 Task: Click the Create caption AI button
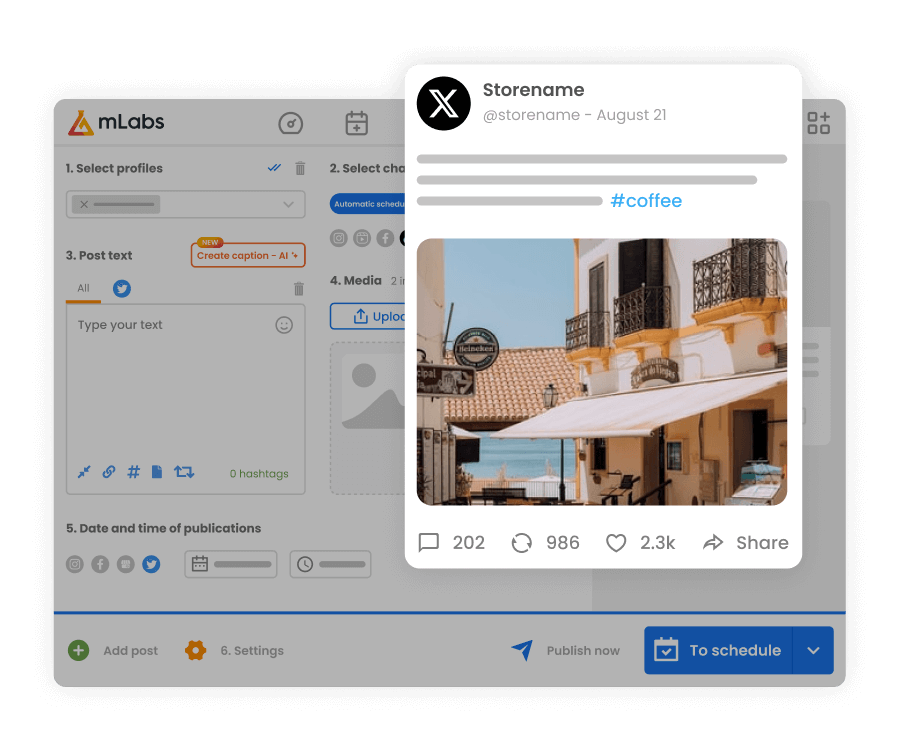(x=247, y=255)
